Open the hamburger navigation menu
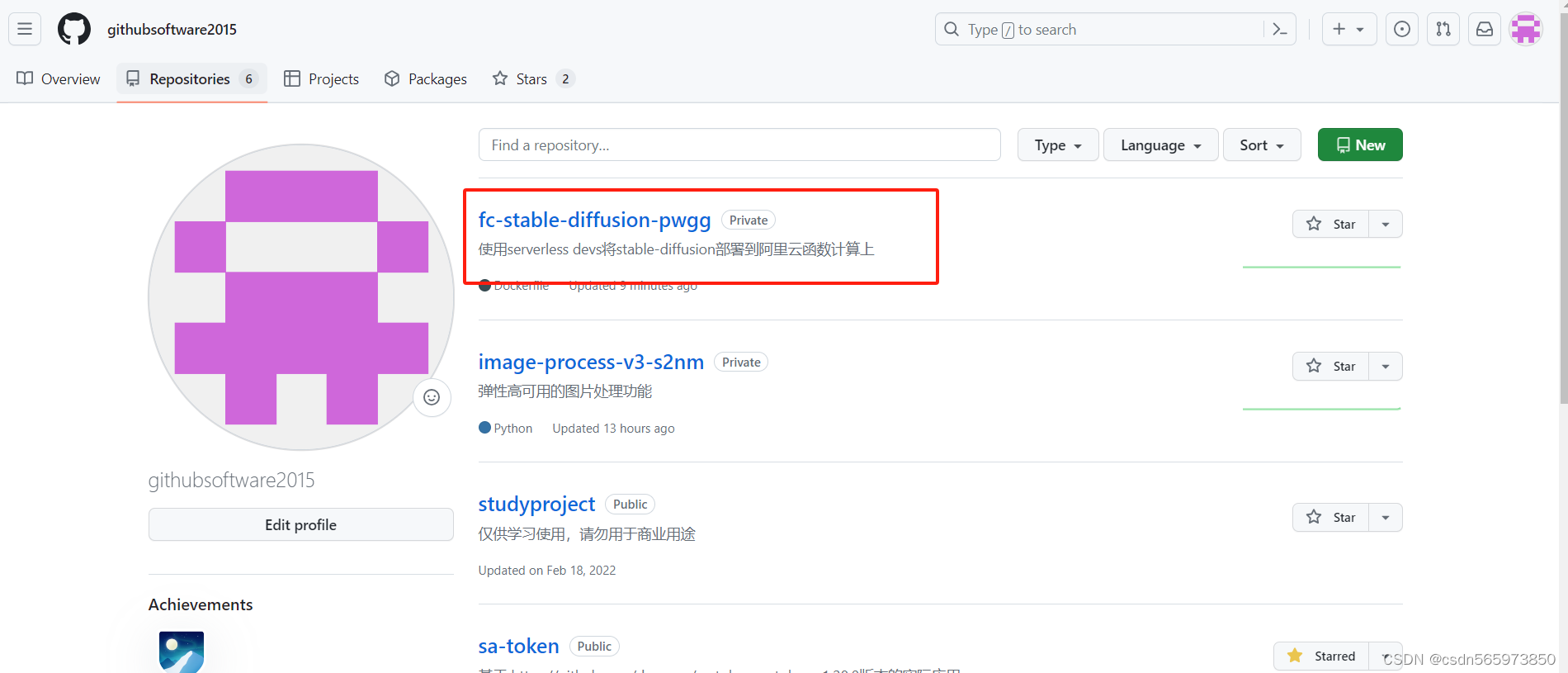Viewport: 1568px width, 673px height. [x=25, y=29]
